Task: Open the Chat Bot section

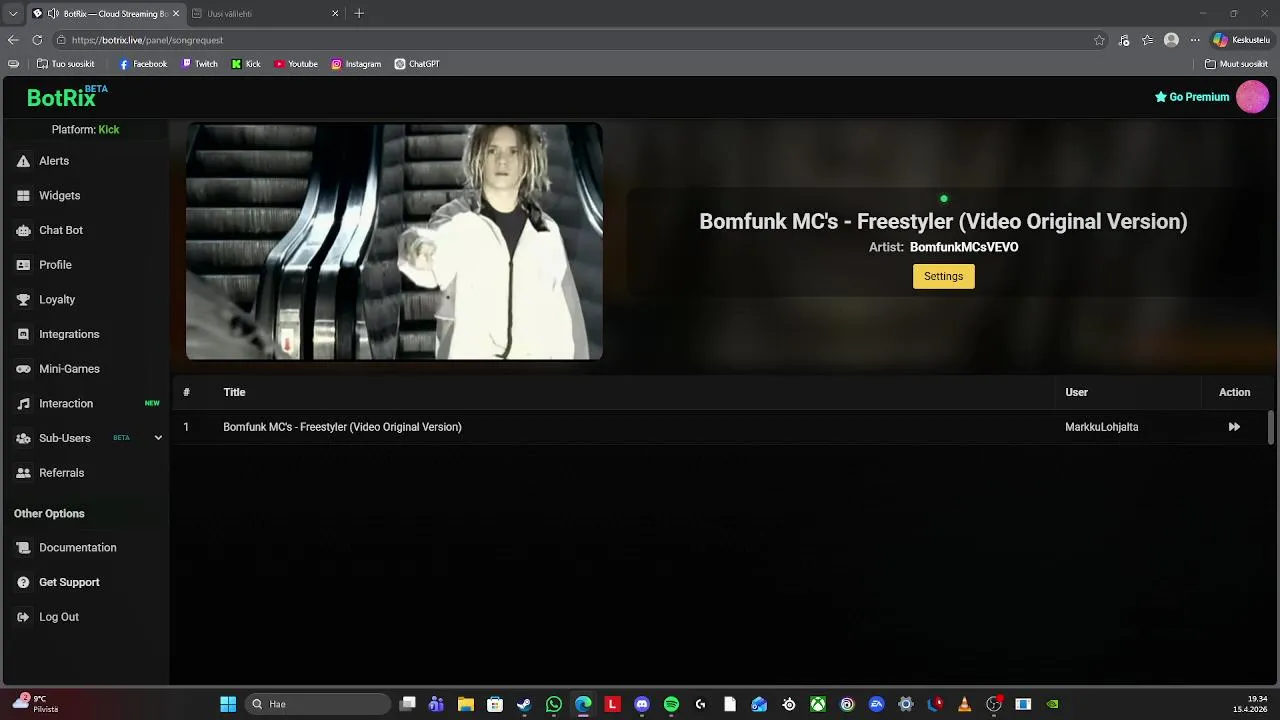Action: coord(60,230)
